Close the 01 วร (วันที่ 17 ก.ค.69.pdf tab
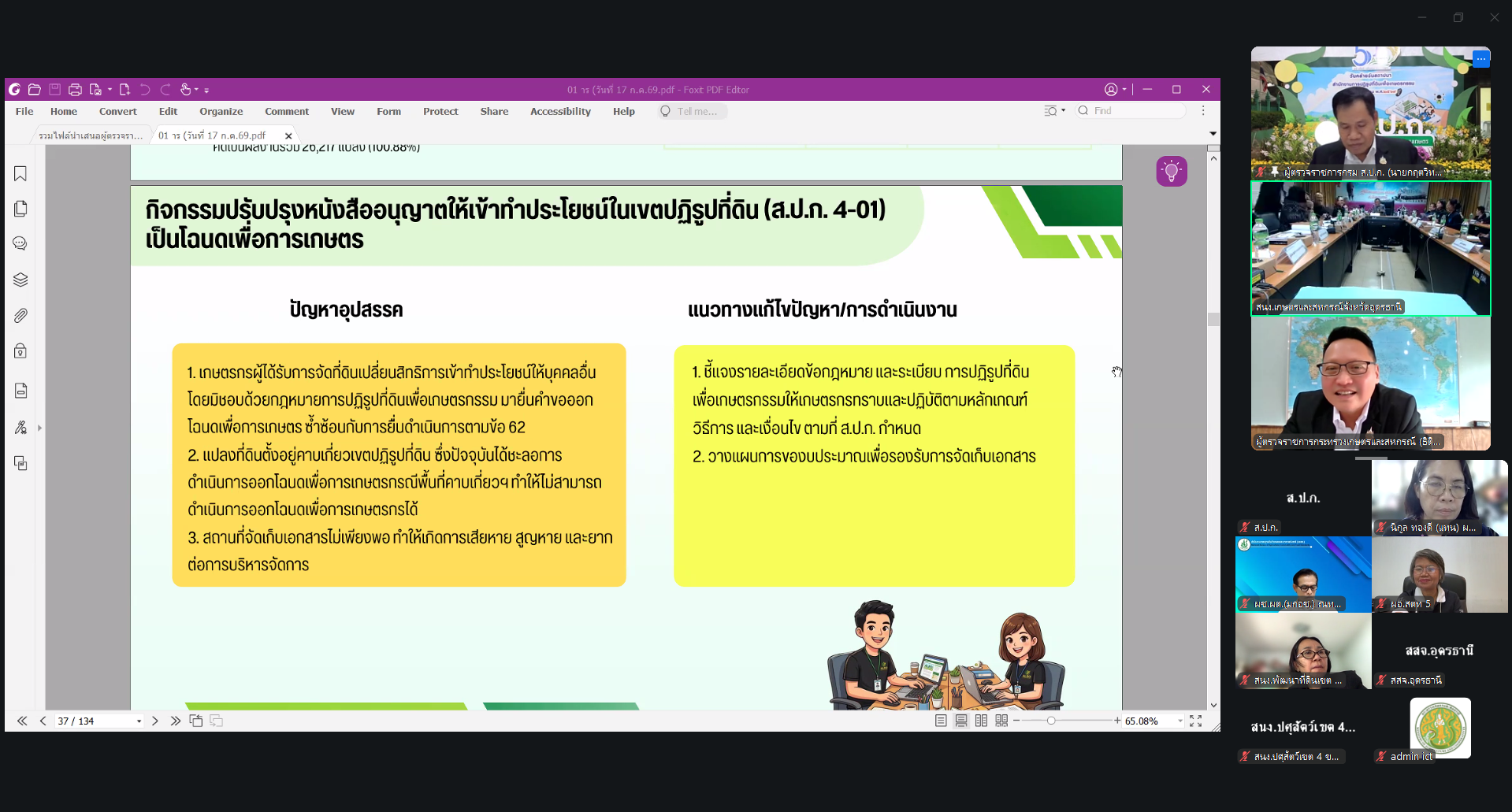The width and height of the screenshot is (1512, 812). tap(288, 135)
